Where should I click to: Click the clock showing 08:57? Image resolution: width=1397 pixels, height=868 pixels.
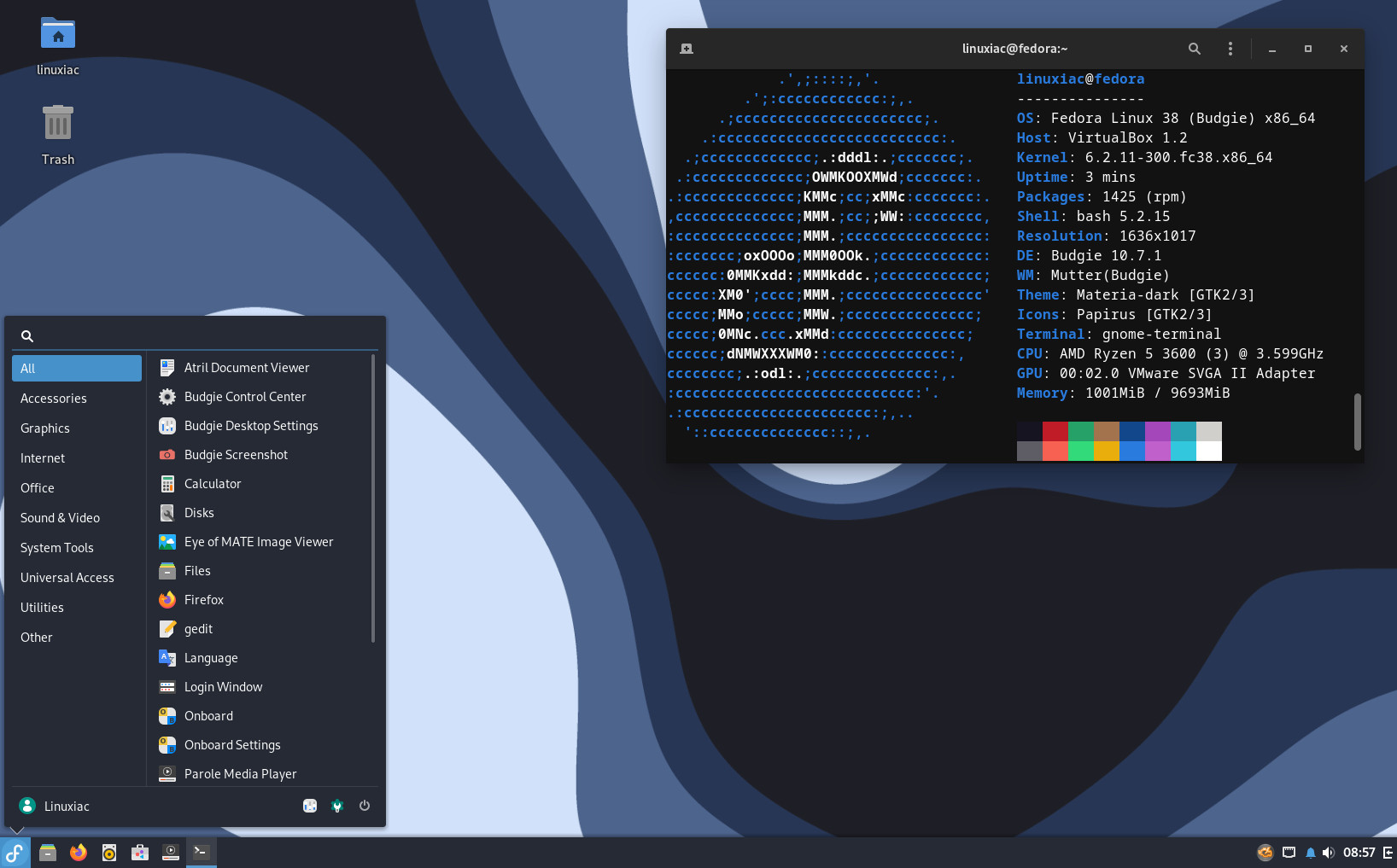pos(1359,853)
